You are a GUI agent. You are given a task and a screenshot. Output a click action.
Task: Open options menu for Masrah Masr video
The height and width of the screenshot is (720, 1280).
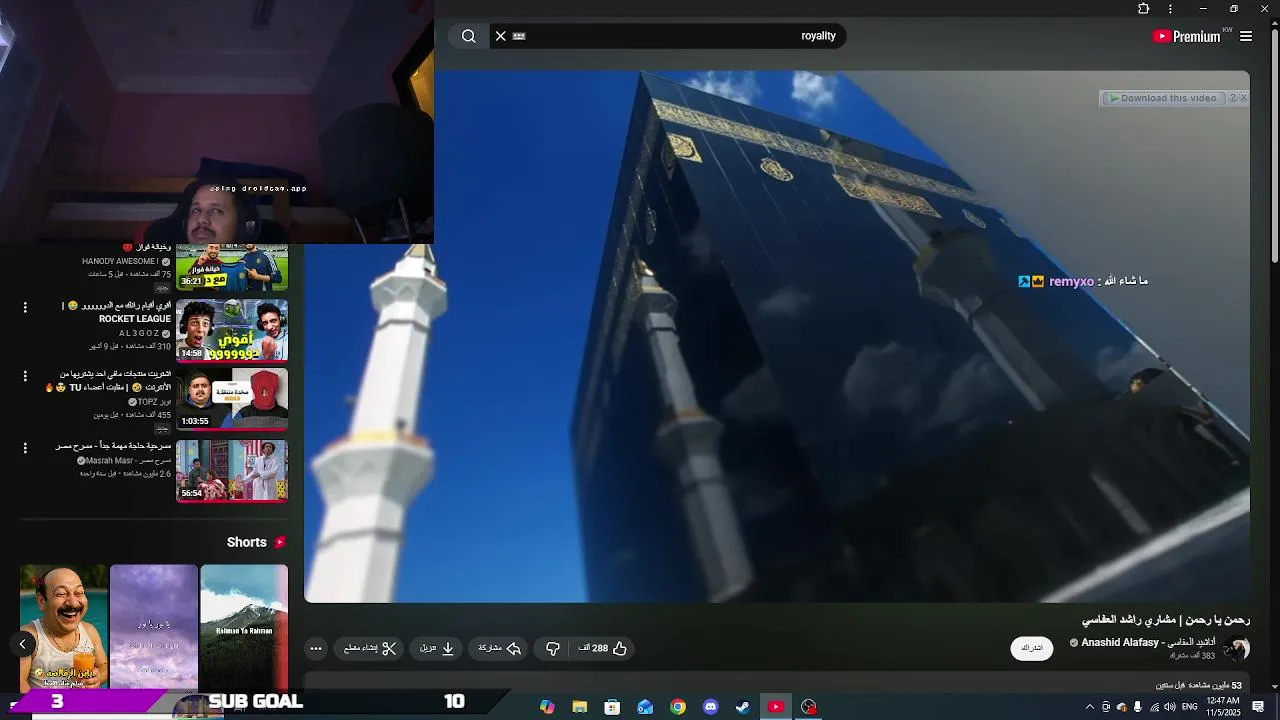coord(25,448)
